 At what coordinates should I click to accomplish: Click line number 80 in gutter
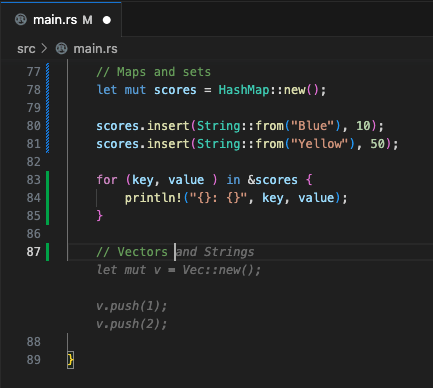(34, 126)
